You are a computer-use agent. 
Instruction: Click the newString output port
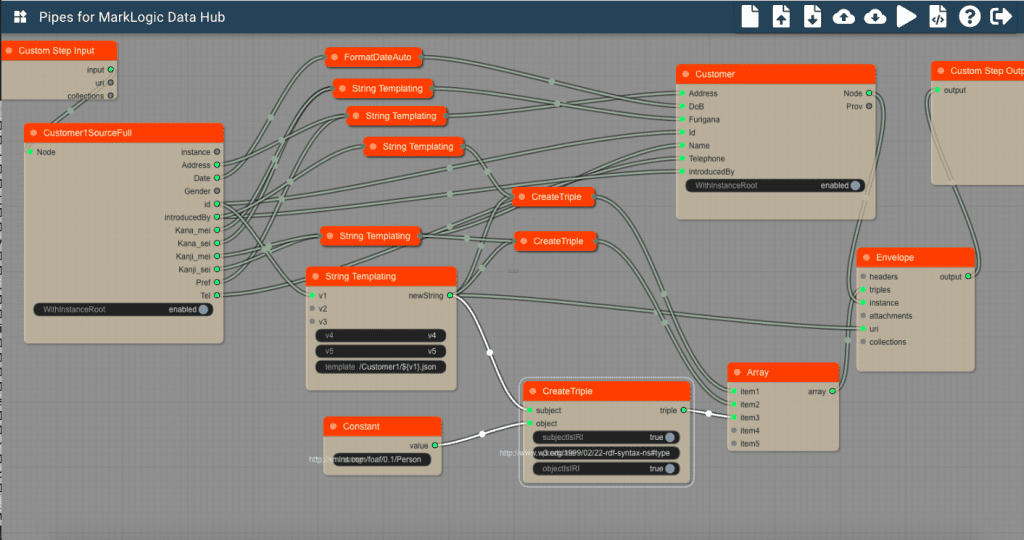450,295
